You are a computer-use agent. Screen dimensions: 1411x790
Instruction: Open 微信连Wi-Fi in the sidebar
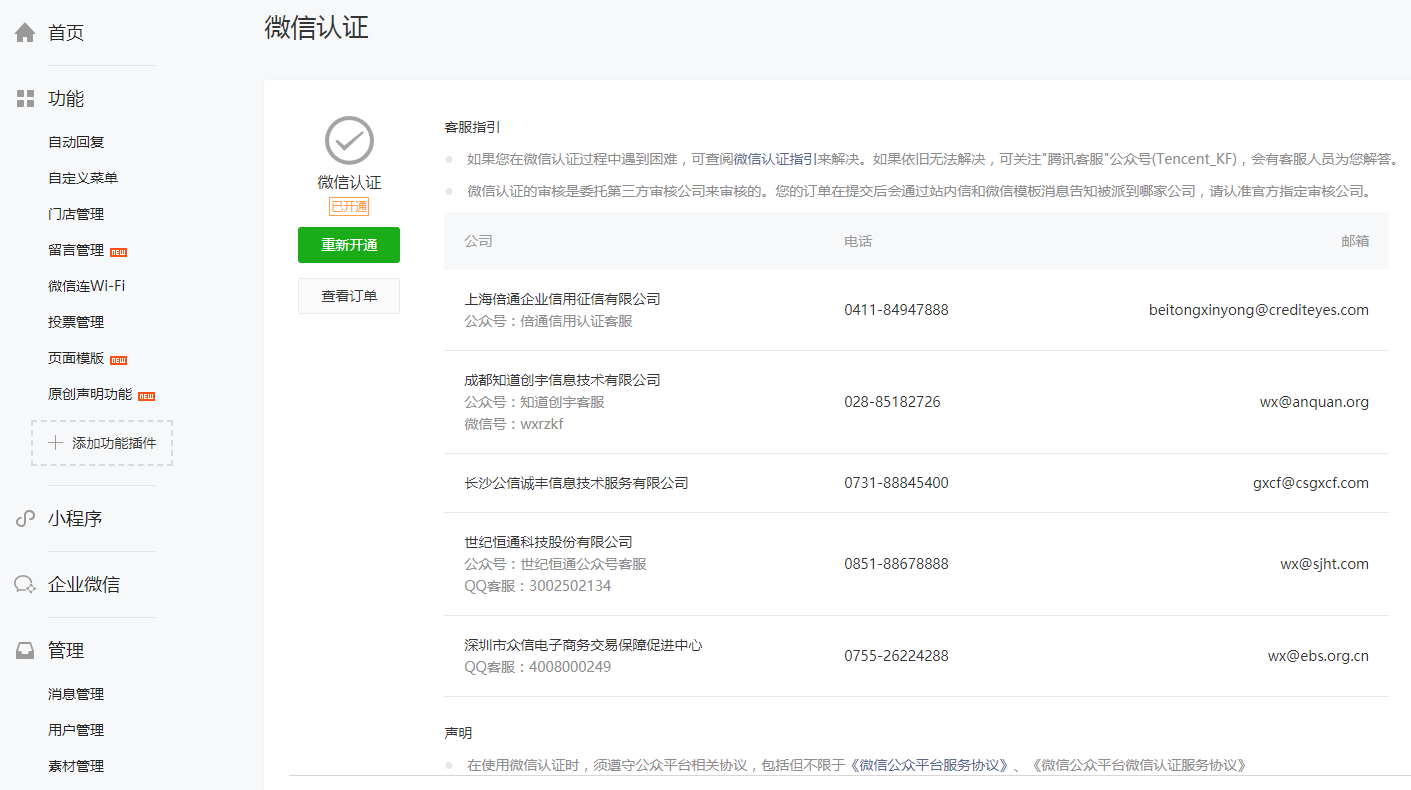87,286
